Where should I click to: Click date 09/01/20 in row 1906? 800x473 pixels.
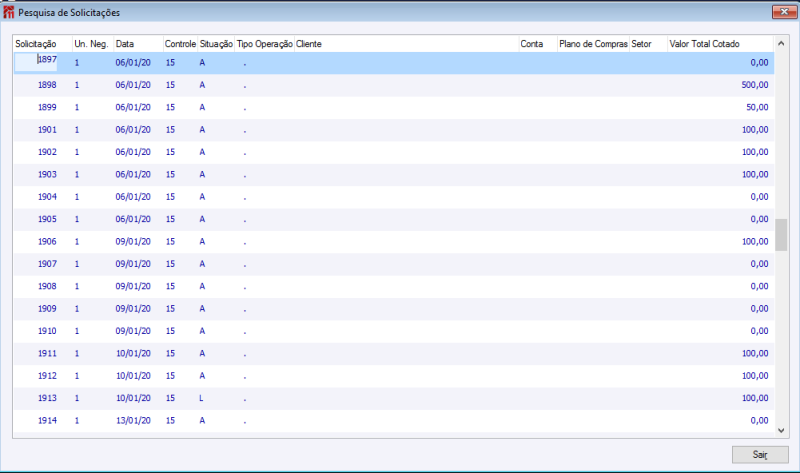coord(133,242)
